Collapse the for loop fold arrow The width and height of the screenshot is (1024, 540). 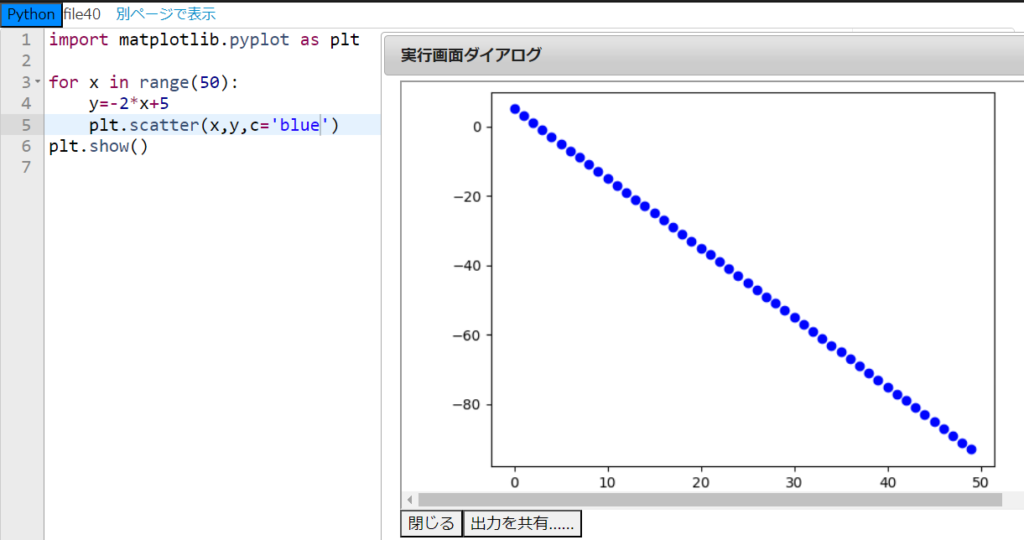click(x=38, y=82)
